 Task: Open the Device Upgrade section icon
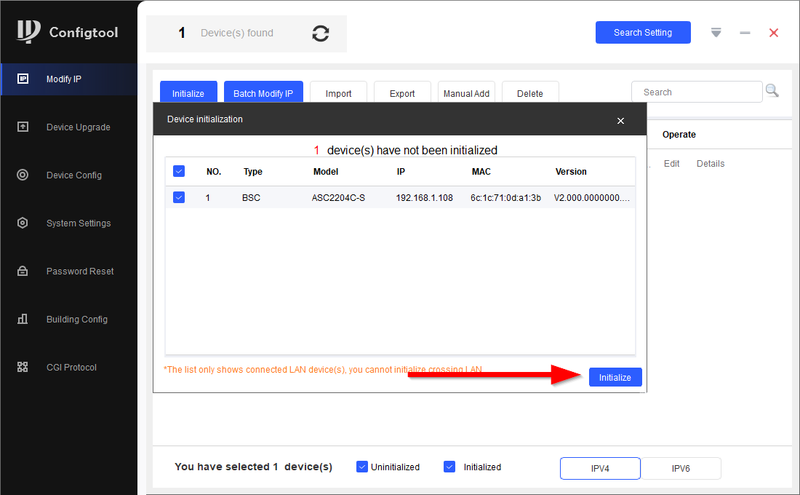[23, 127]
